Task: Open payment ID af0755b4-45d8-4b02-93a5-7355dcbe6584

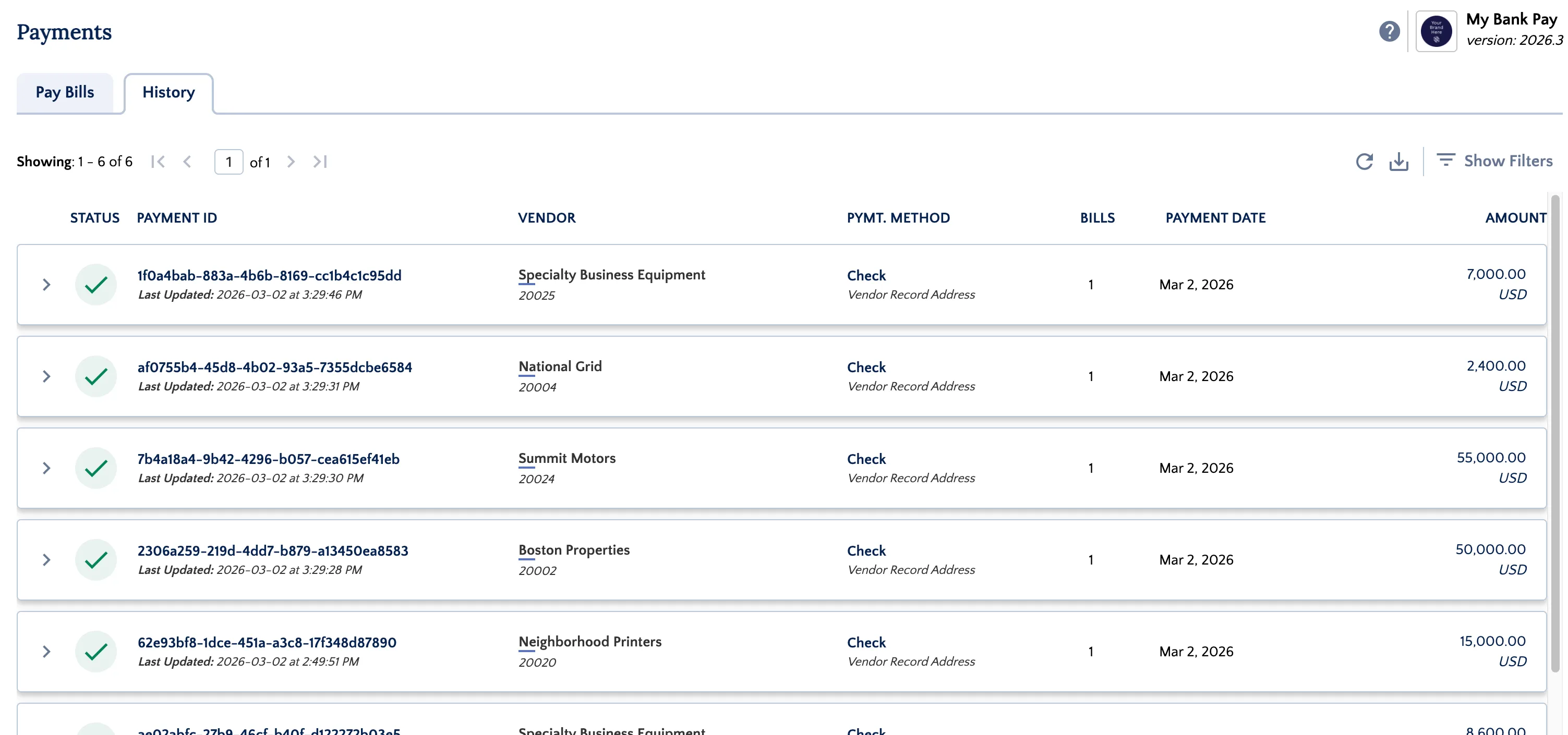Action: pyautogui.click(x=274, y=367)
